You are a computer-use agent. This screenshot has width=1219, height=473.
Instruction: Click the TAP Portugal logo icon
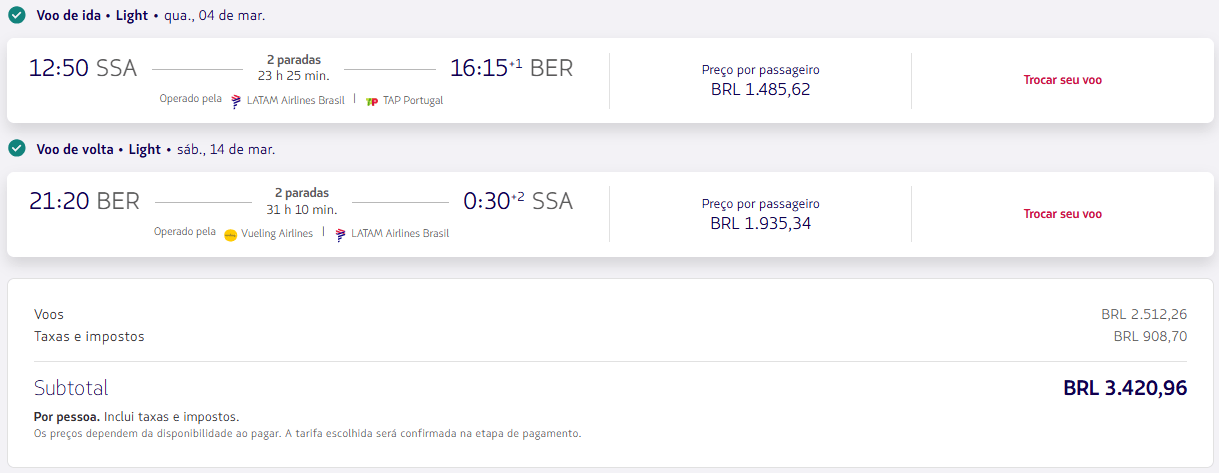coord(372,100)
